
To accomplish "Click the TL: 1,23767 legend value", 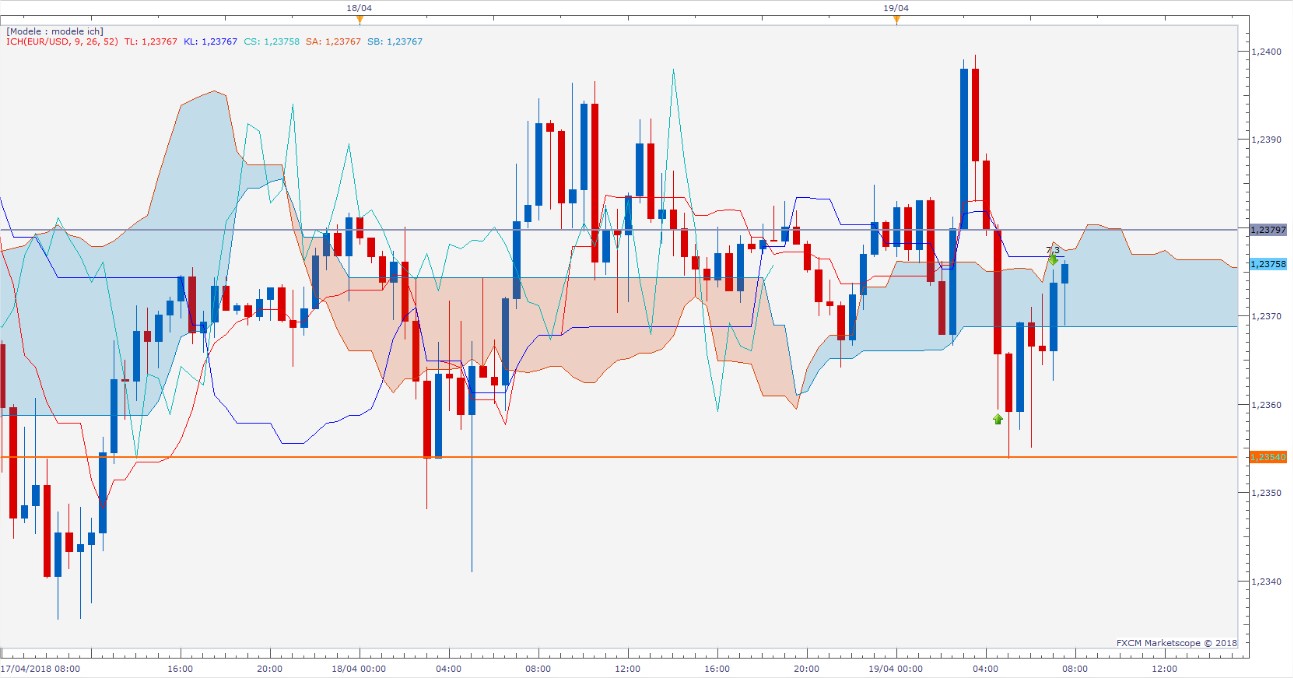I will tap(152, 41).
